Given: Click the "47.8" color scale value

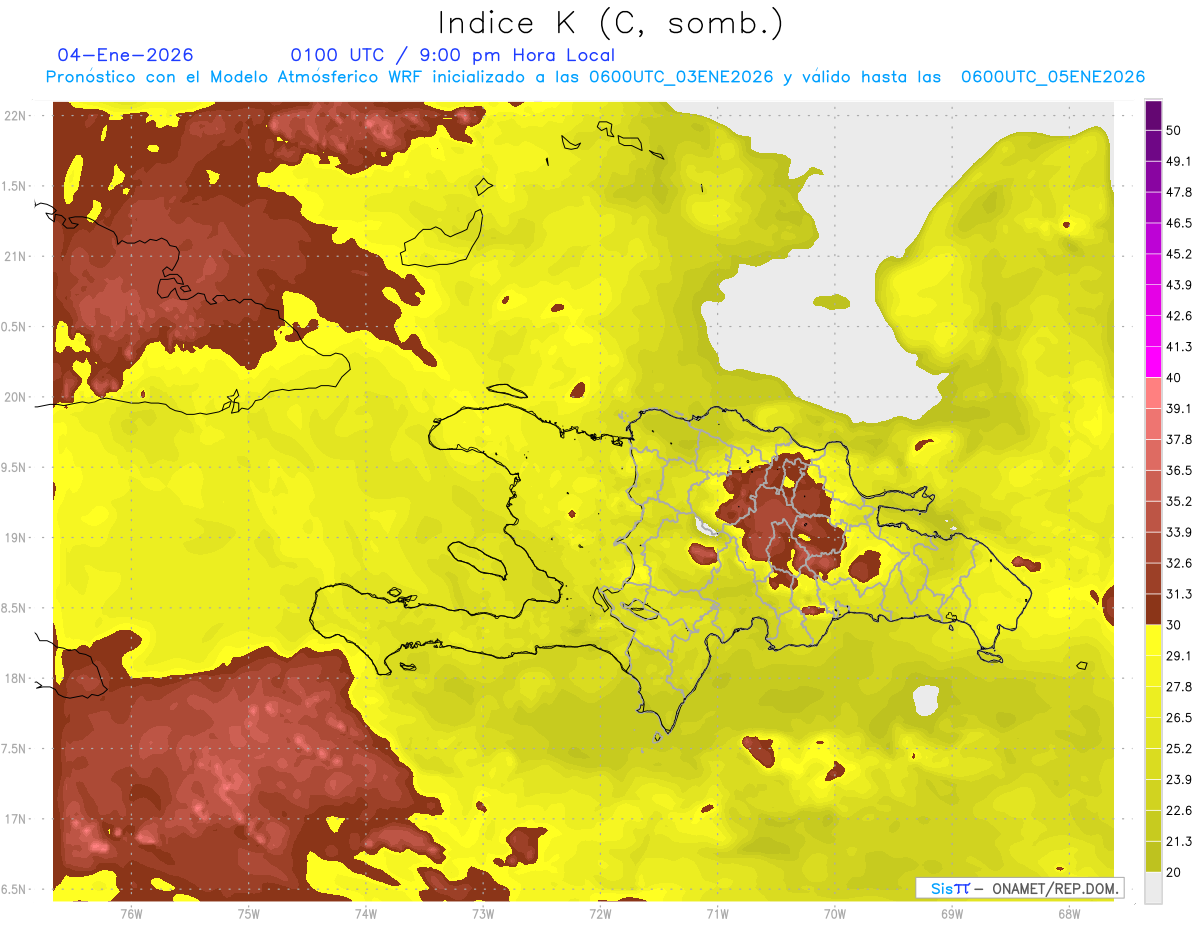Looking at the screenshot, I should coord(1179,192).
